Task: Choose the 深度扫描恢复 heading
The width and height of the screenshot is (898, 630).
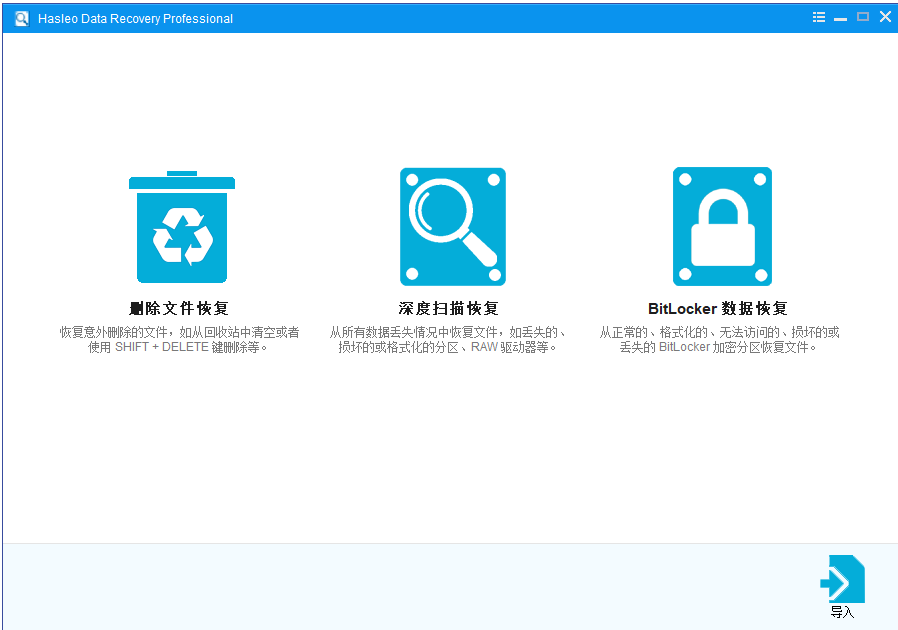Action: 448,309
